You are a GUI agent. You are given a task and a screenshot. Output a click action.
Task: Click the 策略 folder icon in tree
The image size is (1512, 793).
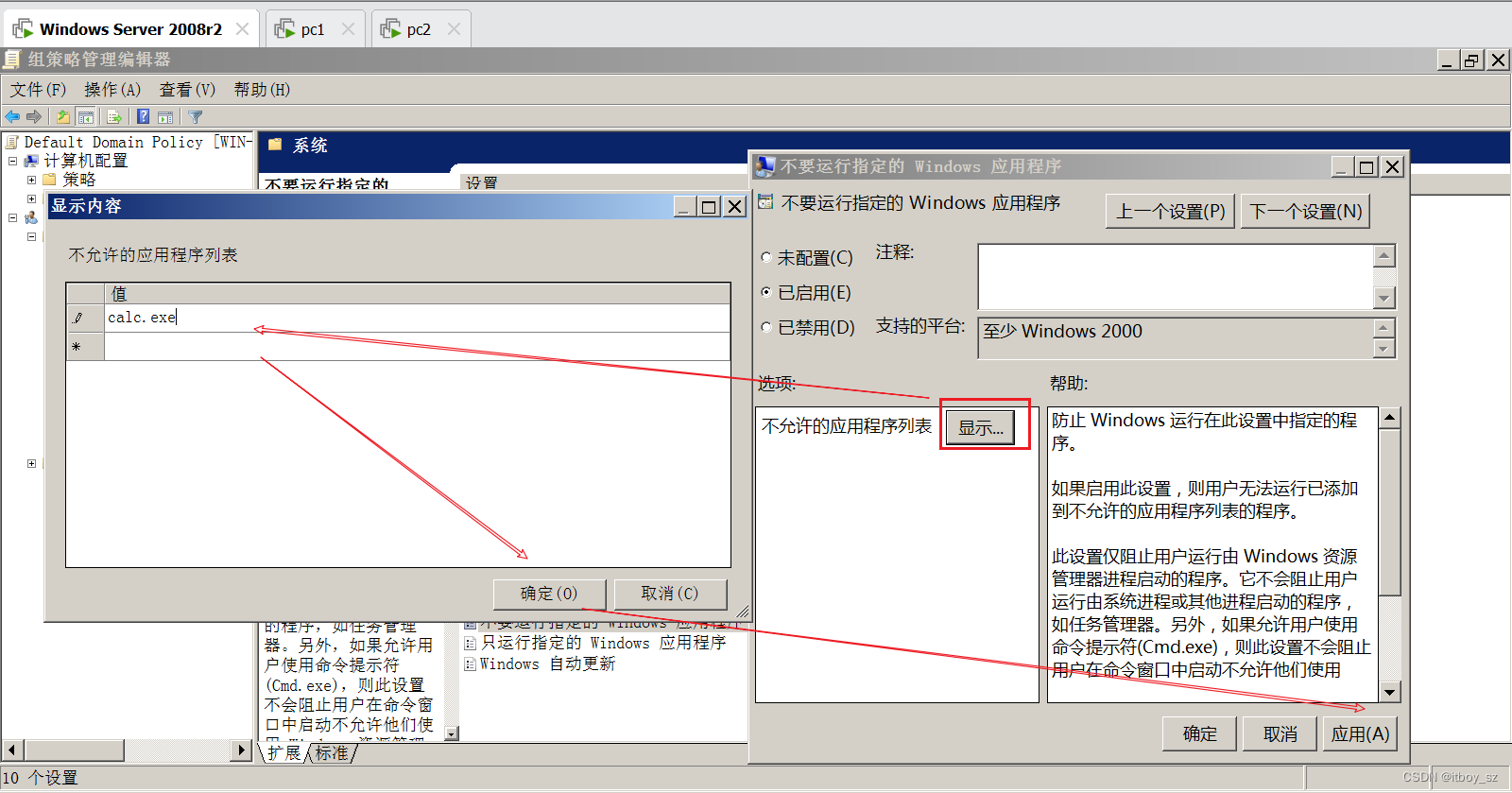(x=50, y=180)
